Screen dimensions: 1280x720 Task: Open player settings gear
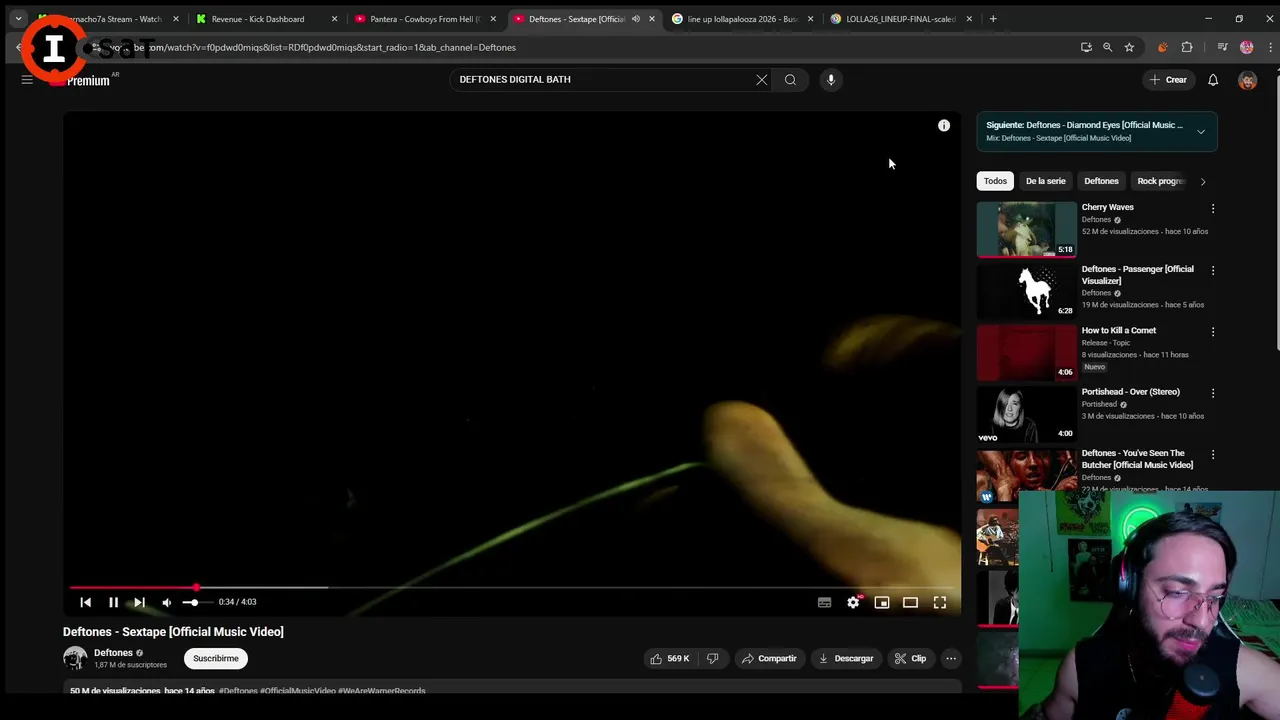coord(853,602)
